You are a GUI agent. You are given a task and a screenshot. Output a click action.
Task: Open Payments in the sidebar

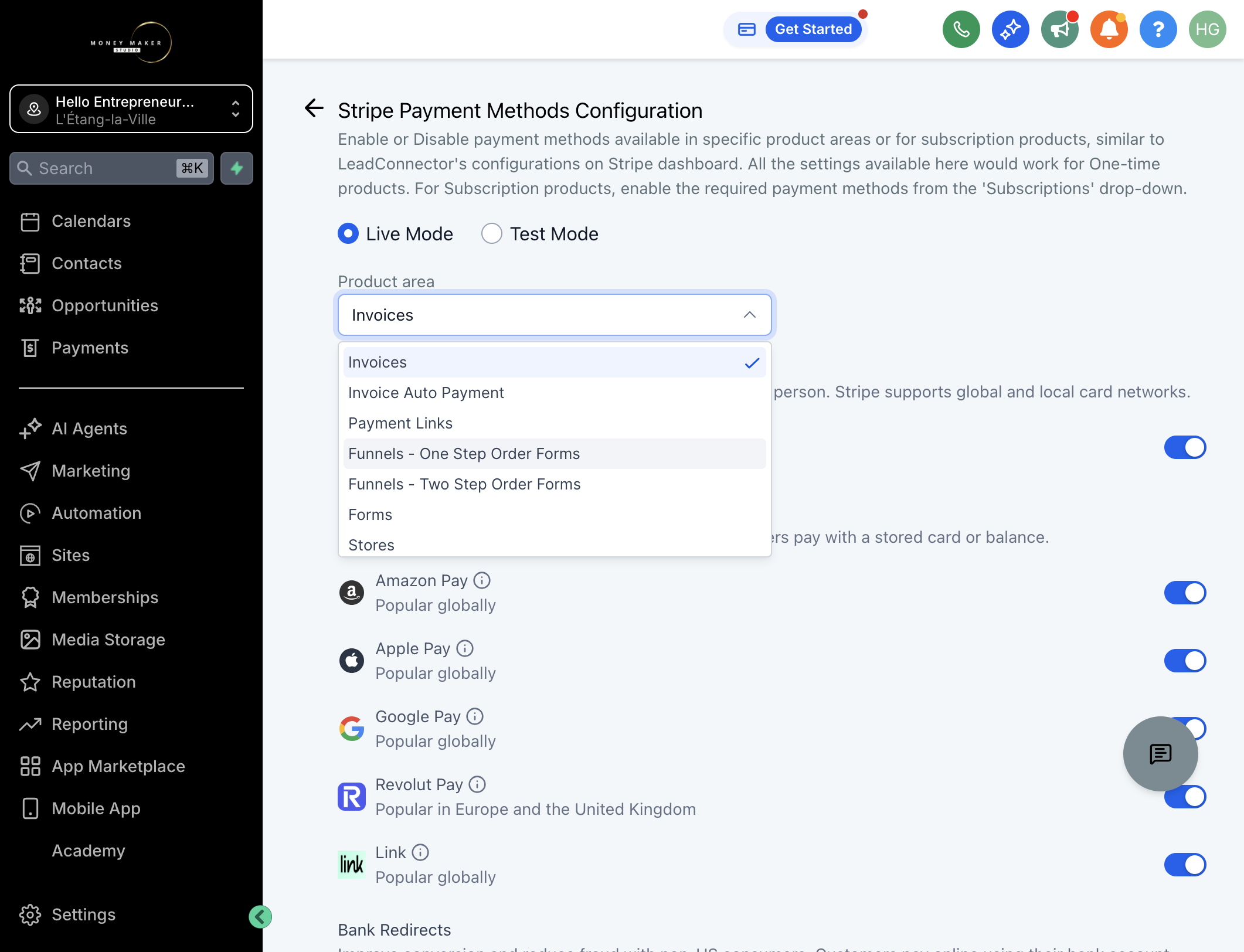(90, 348)
